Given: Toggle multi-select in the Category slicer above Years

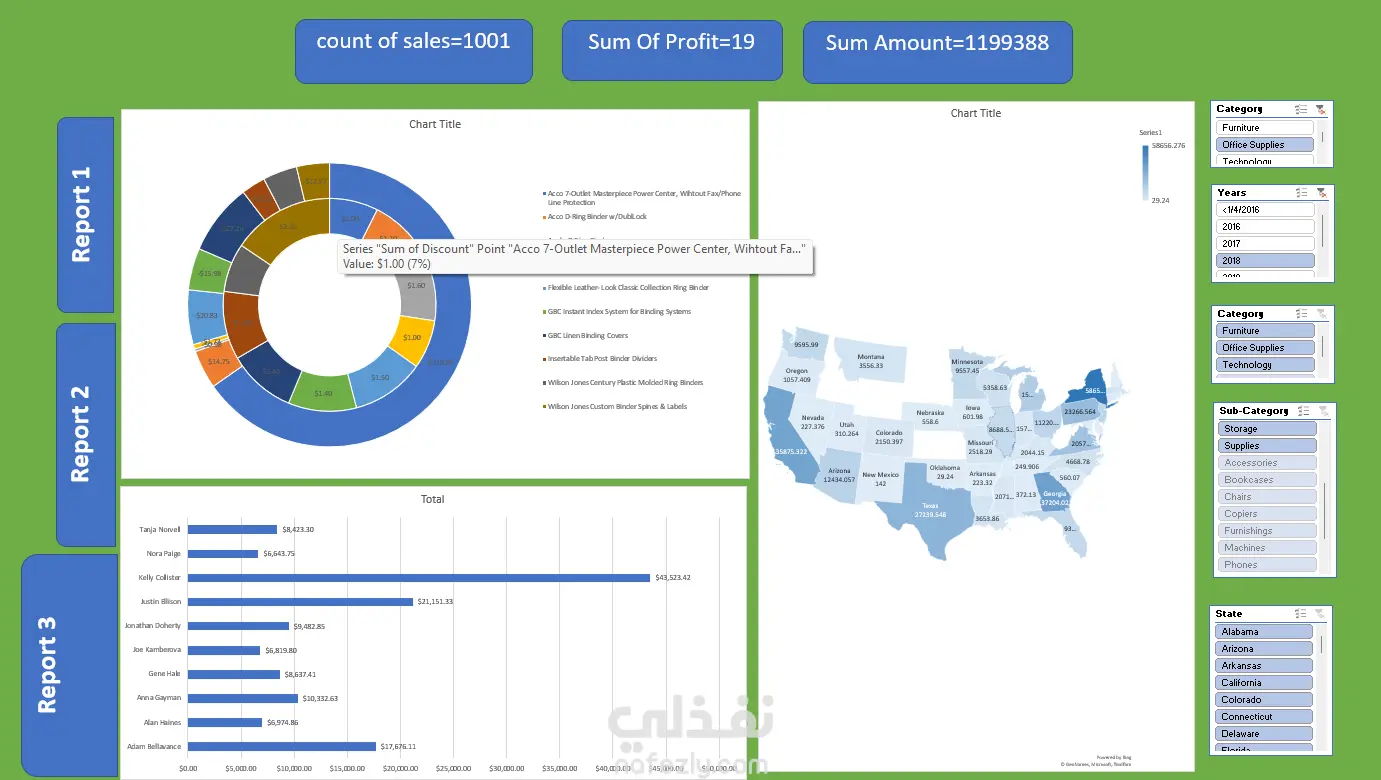Looking at the screenshot, I should pos(1301,110).
